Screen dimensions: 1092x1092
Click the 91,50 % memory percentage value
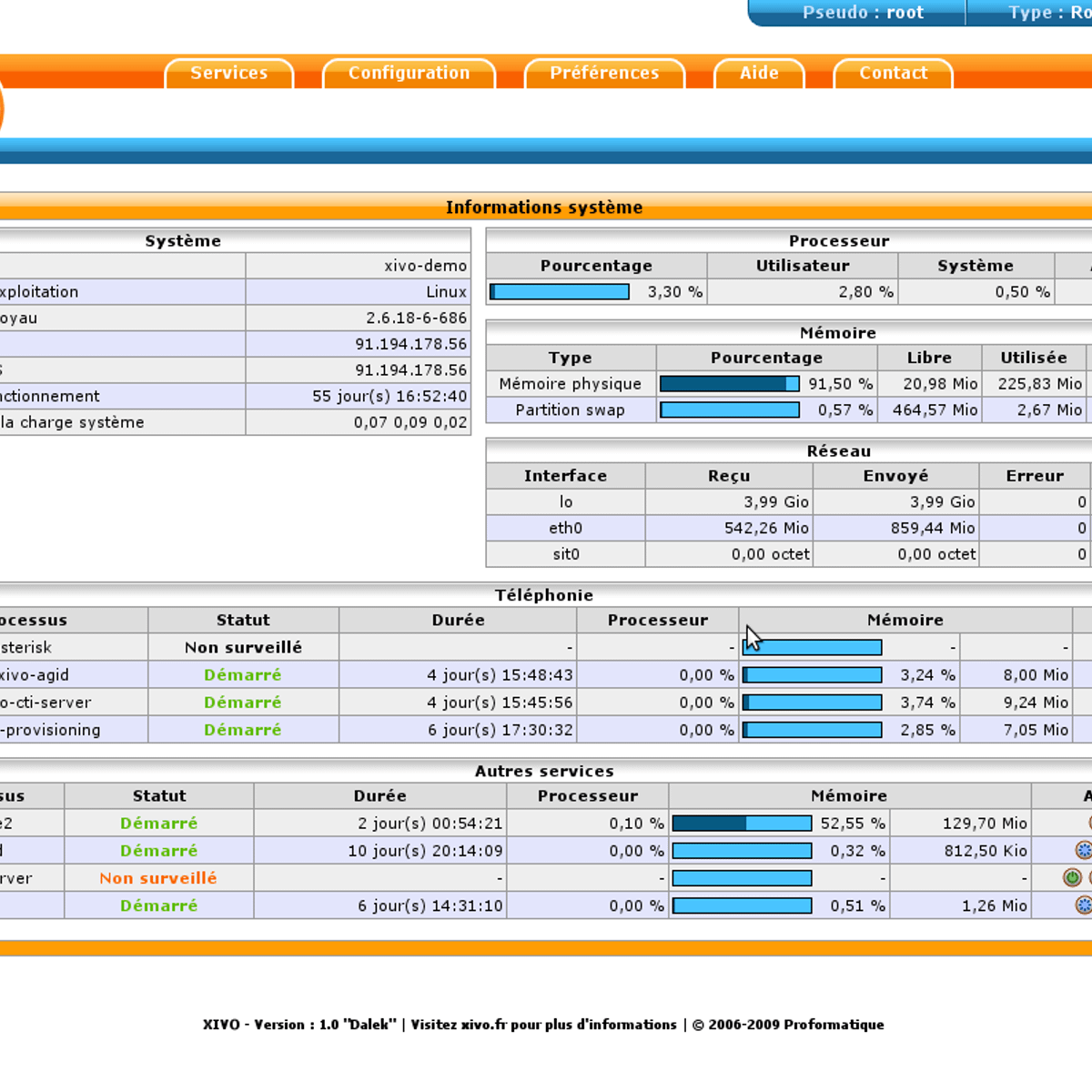click(840, 384)
